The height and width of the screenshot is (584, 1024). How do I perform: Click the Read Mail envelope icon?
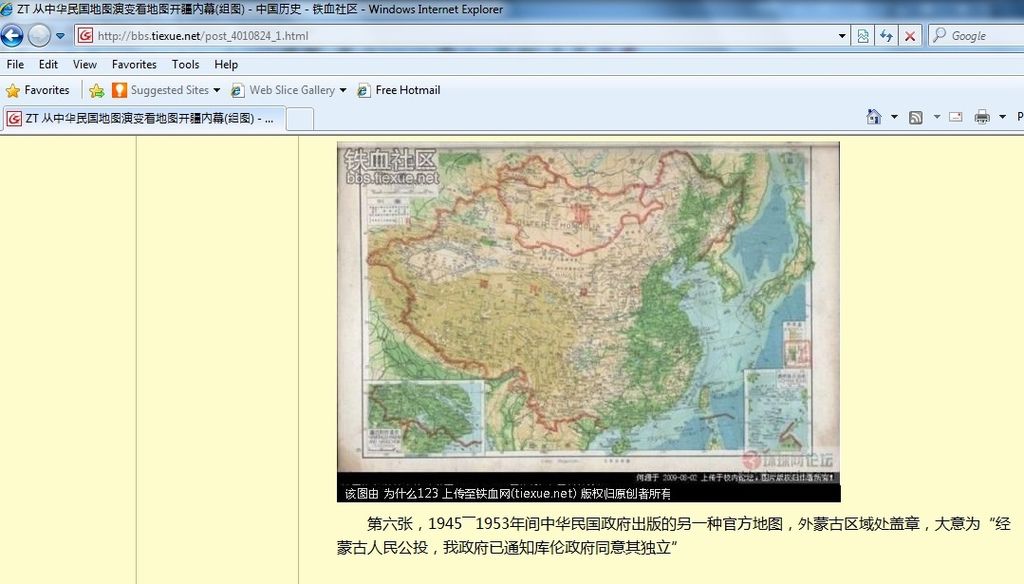click(955, 117)
